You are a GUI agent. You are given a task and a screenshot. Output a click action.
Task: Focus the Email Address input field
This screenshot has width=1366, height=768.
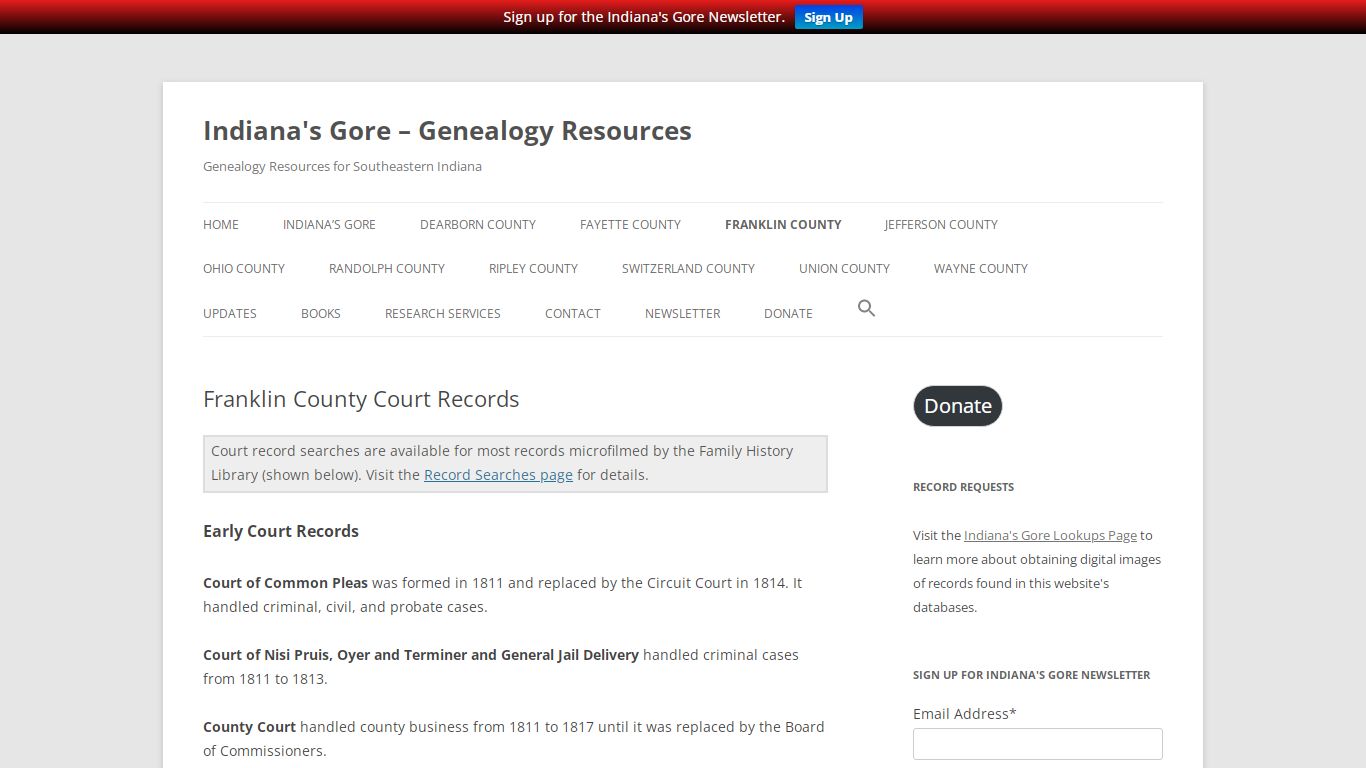pos(1037,744)
